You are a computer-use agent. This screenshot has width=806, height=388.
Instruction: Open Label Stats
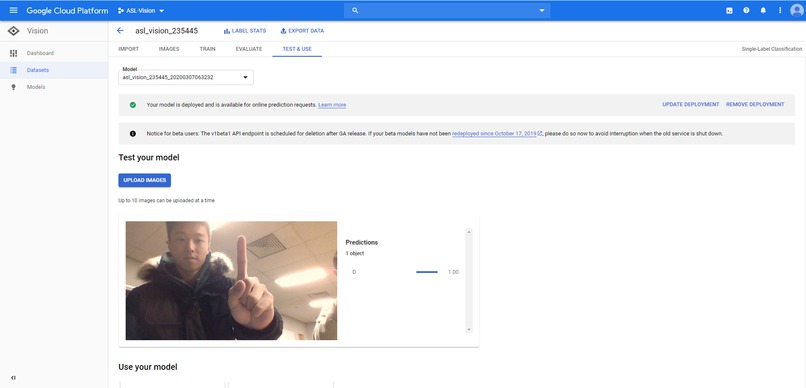click(x=245, y=31)
